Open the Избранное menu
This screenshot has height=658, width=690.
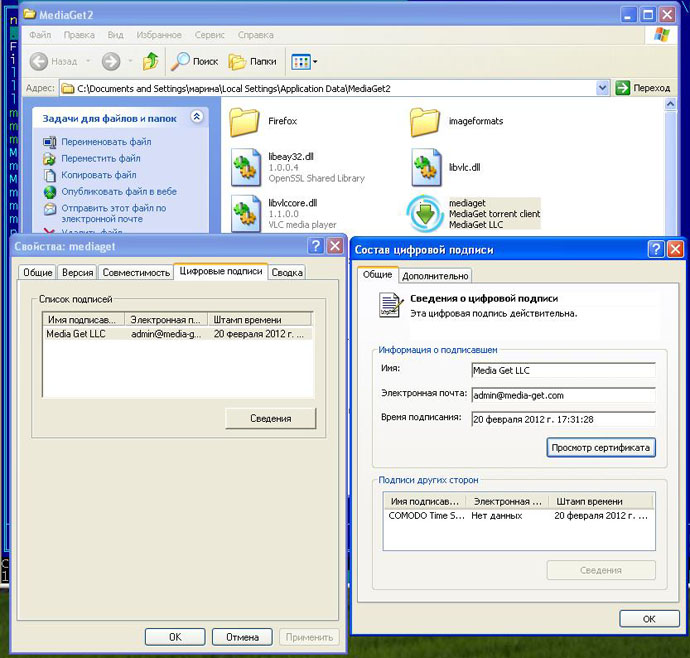tap(159, 35)
